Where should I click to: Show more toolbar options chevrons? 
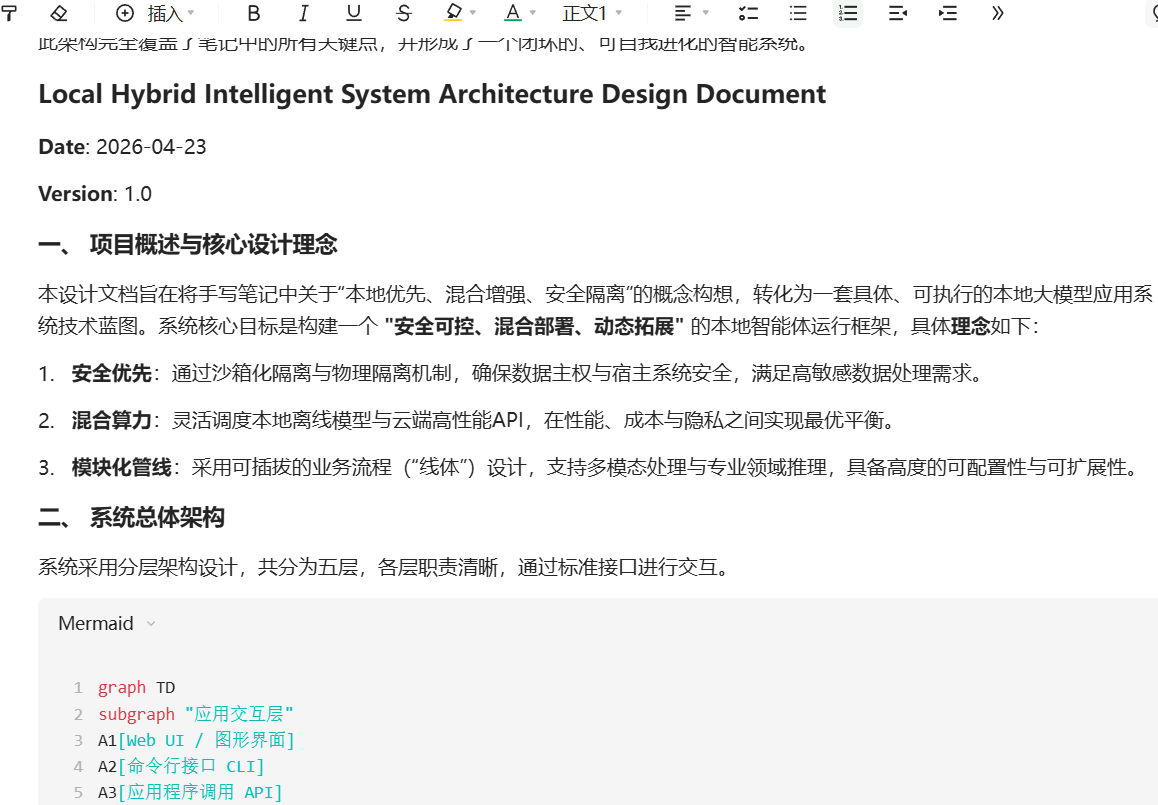[998, 13]
